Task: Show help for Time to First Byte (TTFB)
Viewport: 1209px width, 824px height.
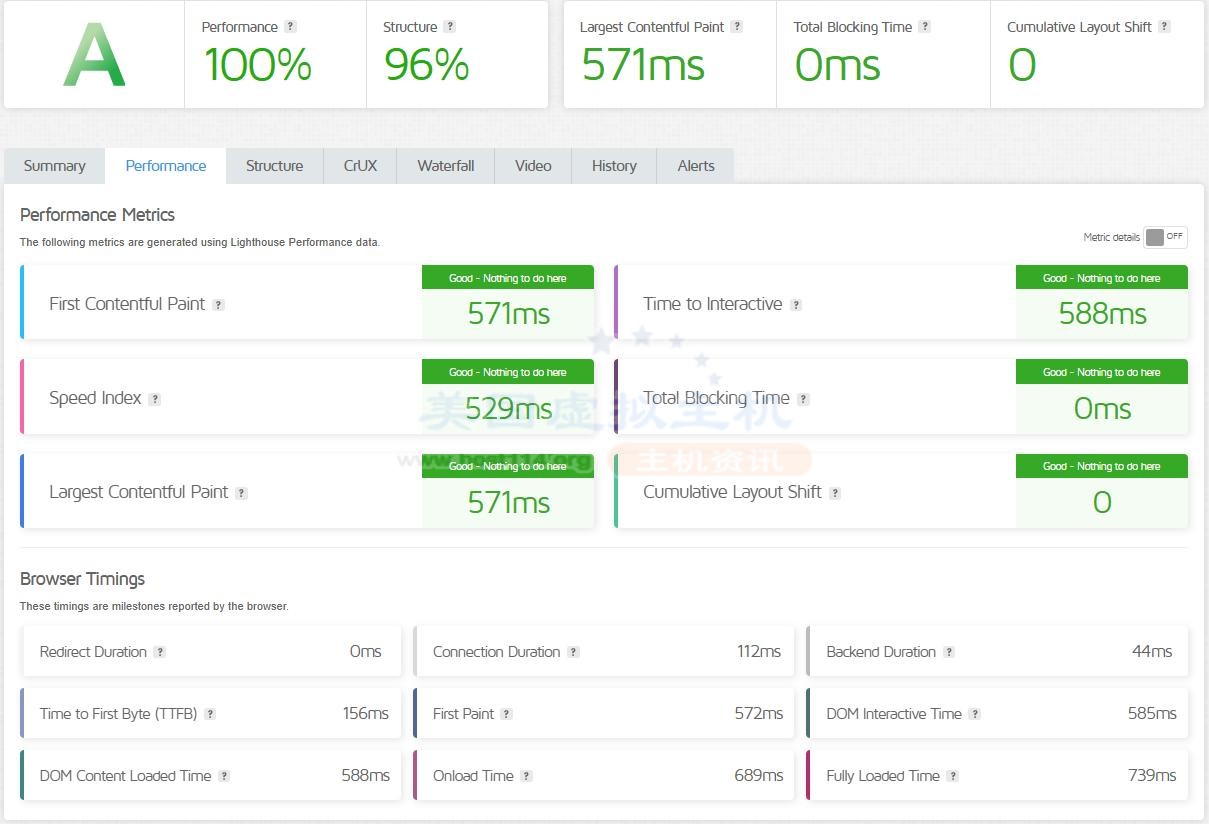Action: (x=210, y=714)
